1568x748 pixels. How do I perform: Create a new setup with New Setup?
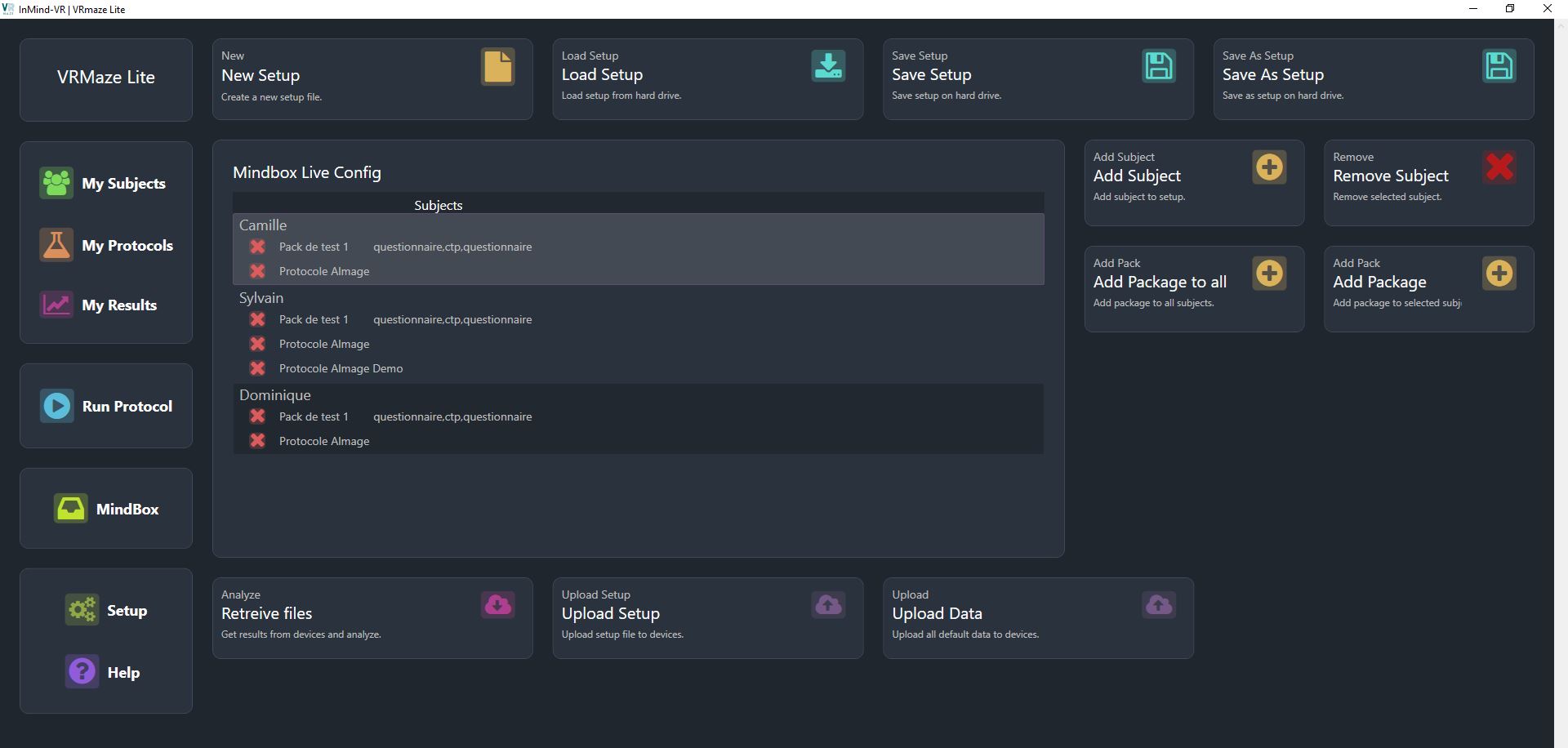click(x=261, y=75)
